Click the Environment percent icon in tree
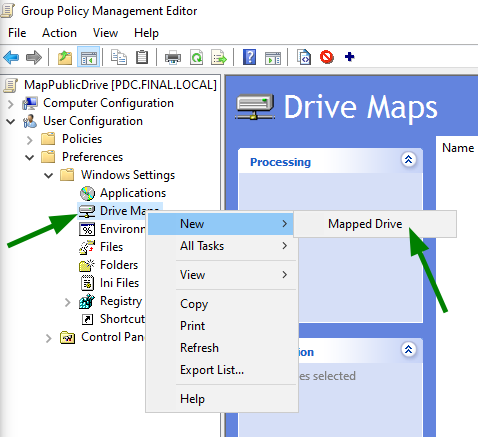 tap(87, 229)
